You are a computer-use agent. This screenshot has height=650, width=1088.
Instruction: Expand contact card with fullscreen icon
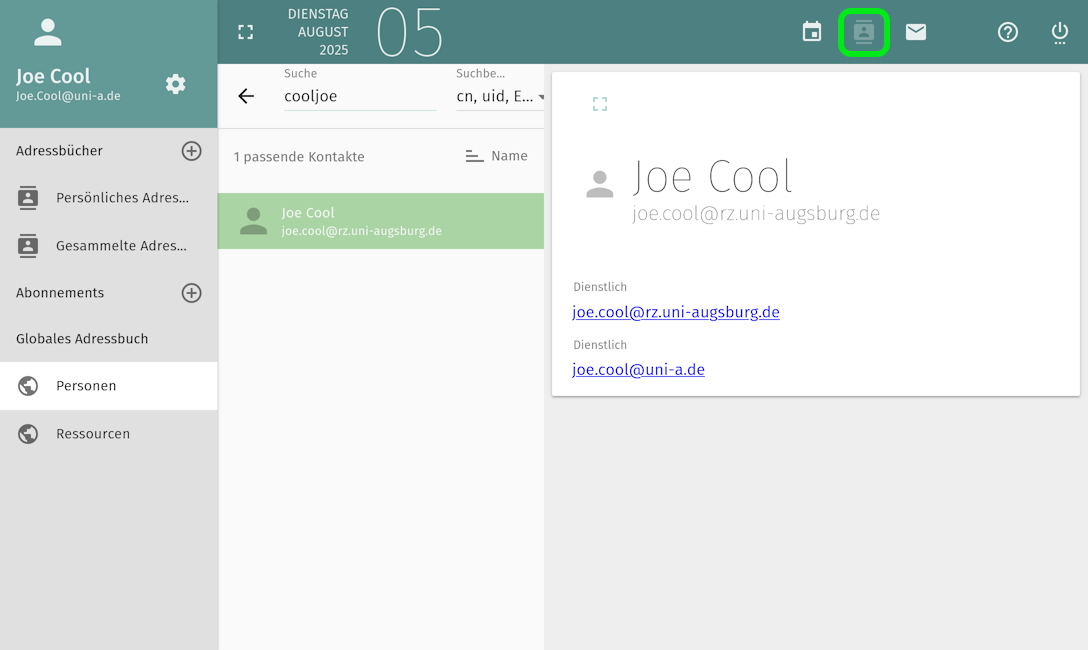coord(600,104)
